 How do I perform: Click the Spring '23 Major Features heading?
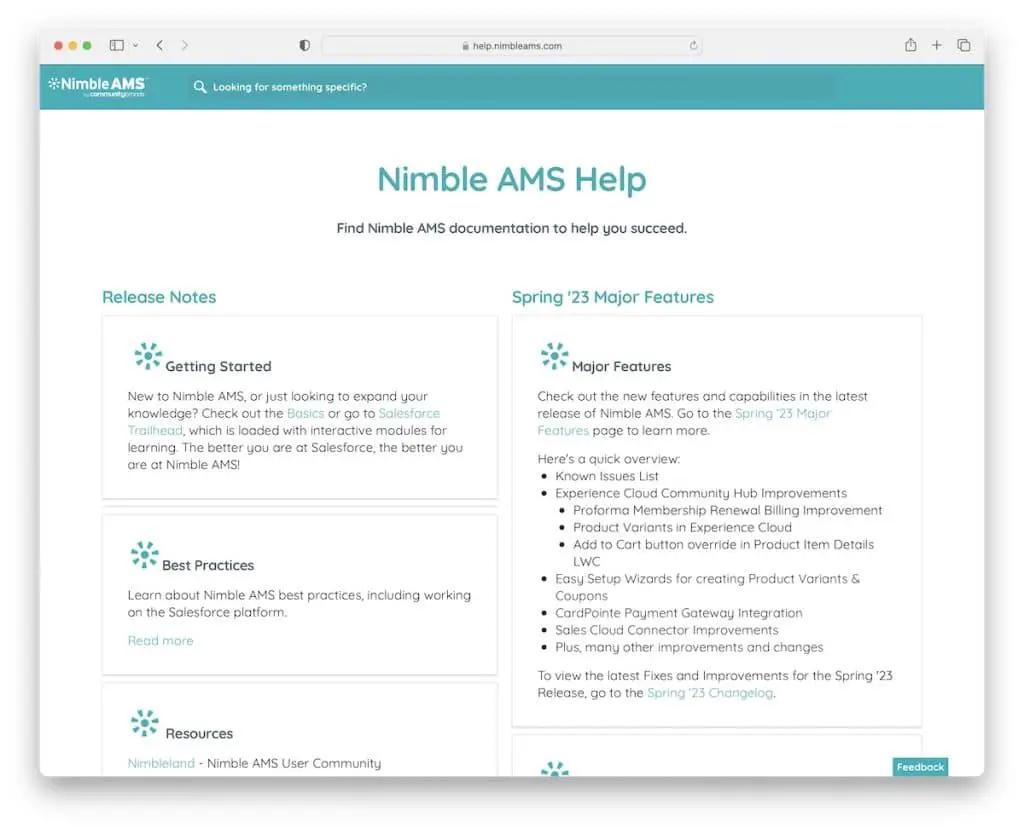pos(613,297)
